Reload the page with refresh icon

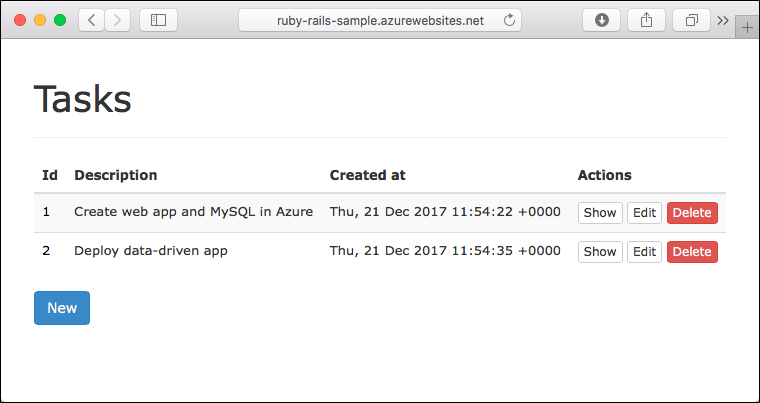pyautogui.click(x=509, y=20)
